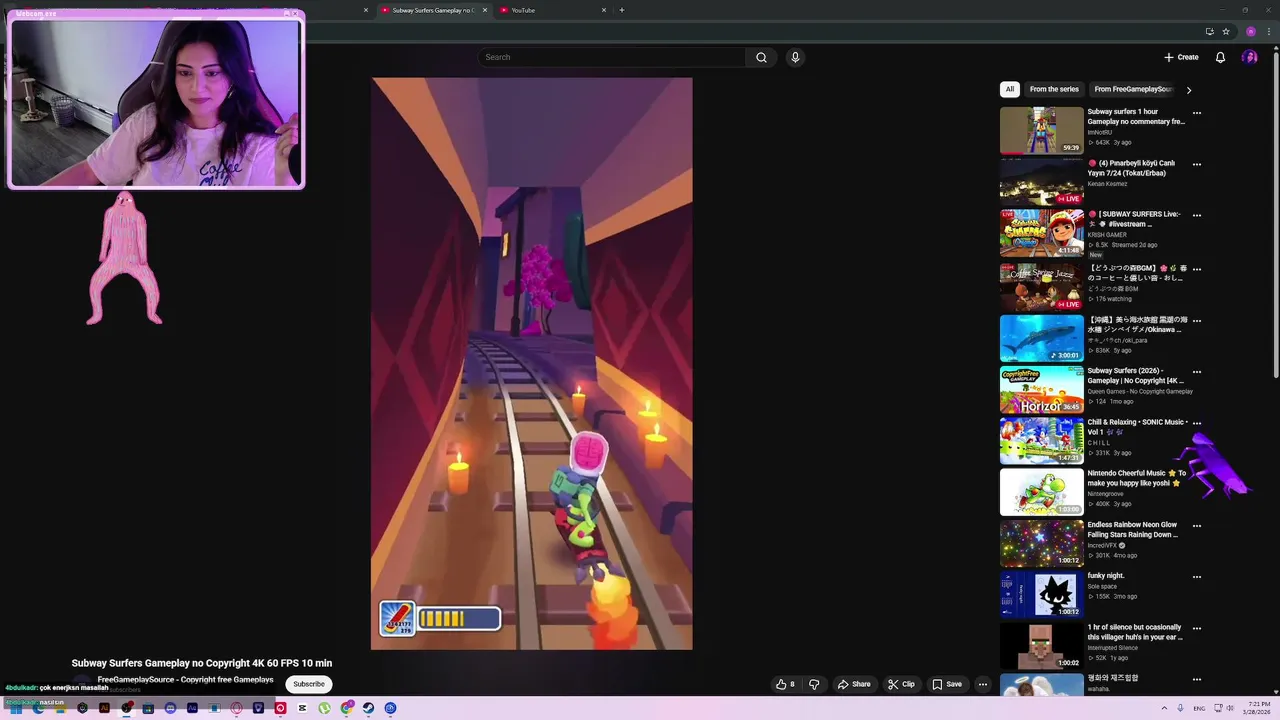The width and height of the screenshot is (1280, 720).
Task: Open options menu for Endless Rainbow Neon video
Action: pos(1197,526)
